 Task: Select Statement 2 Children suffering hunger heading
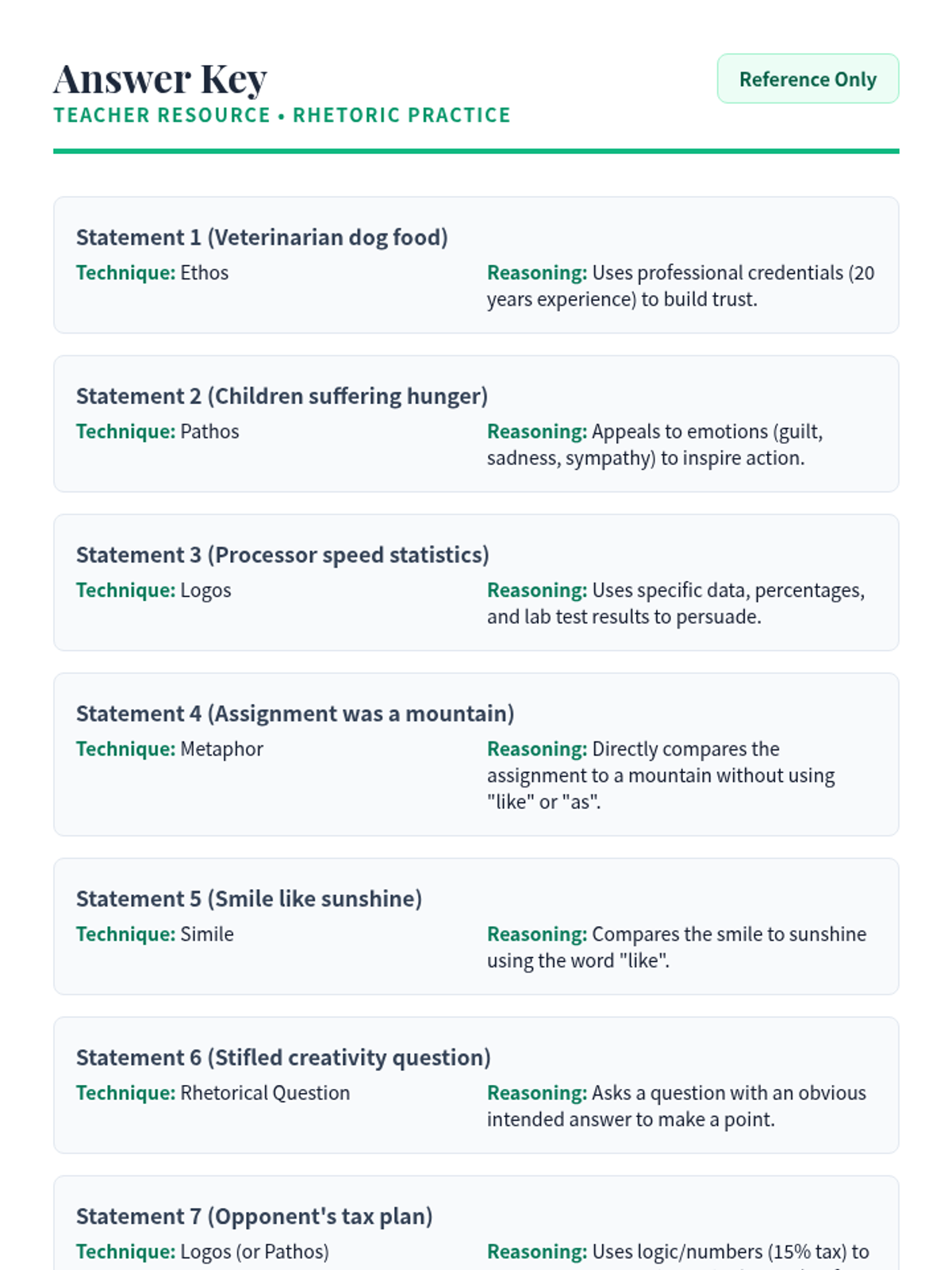(x=282, y=396)
